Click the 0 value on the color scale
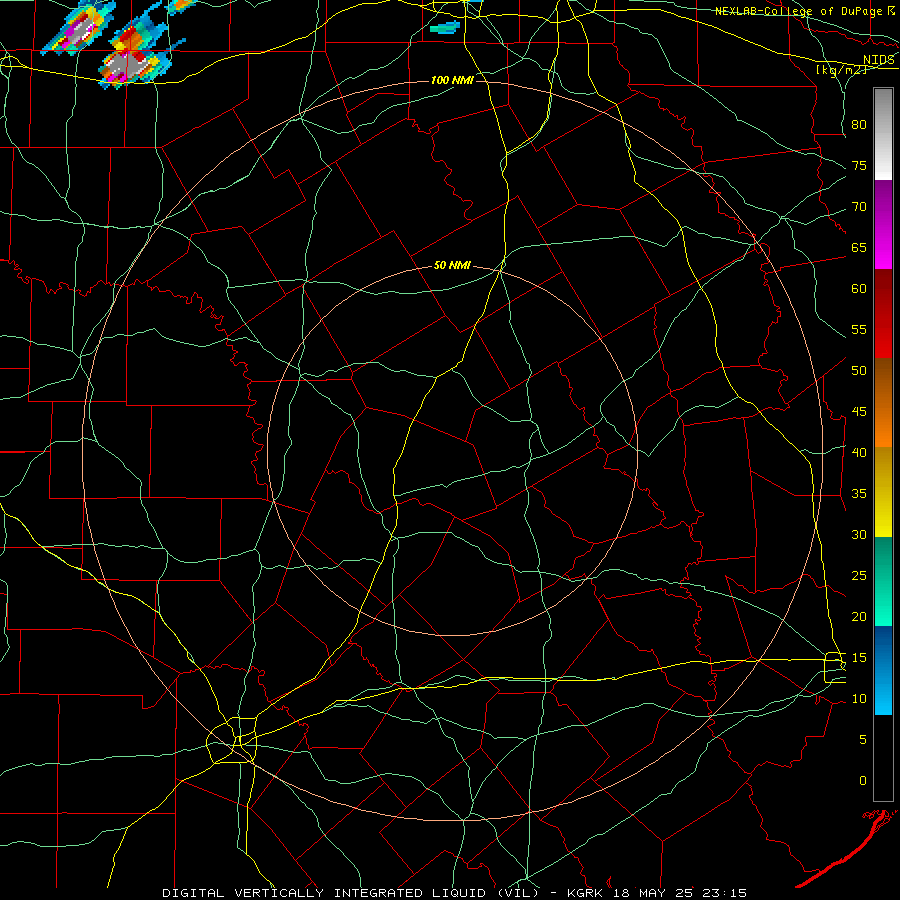The height and width of the screenshot is (900, 900). click(863, 781)
